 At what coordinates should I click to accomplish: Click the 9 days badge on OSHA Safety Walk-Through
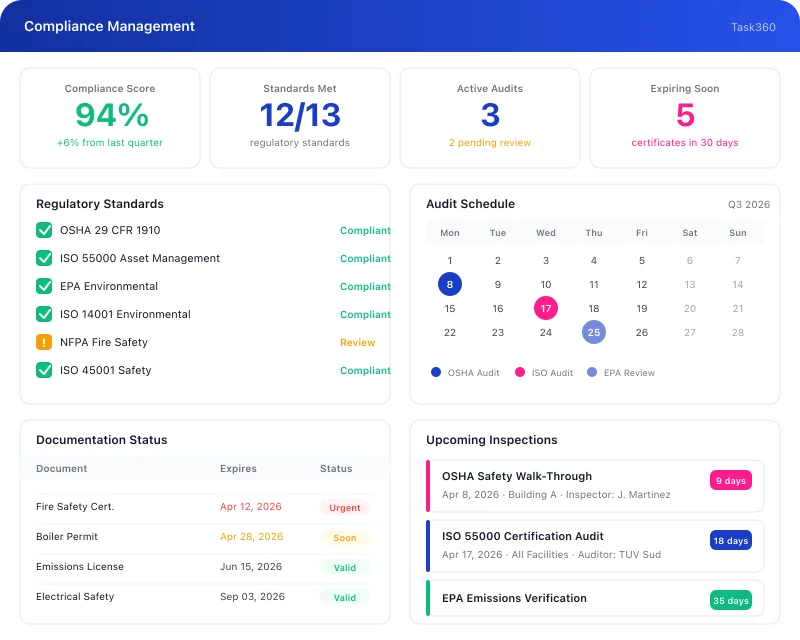click(x=730, y=480)
